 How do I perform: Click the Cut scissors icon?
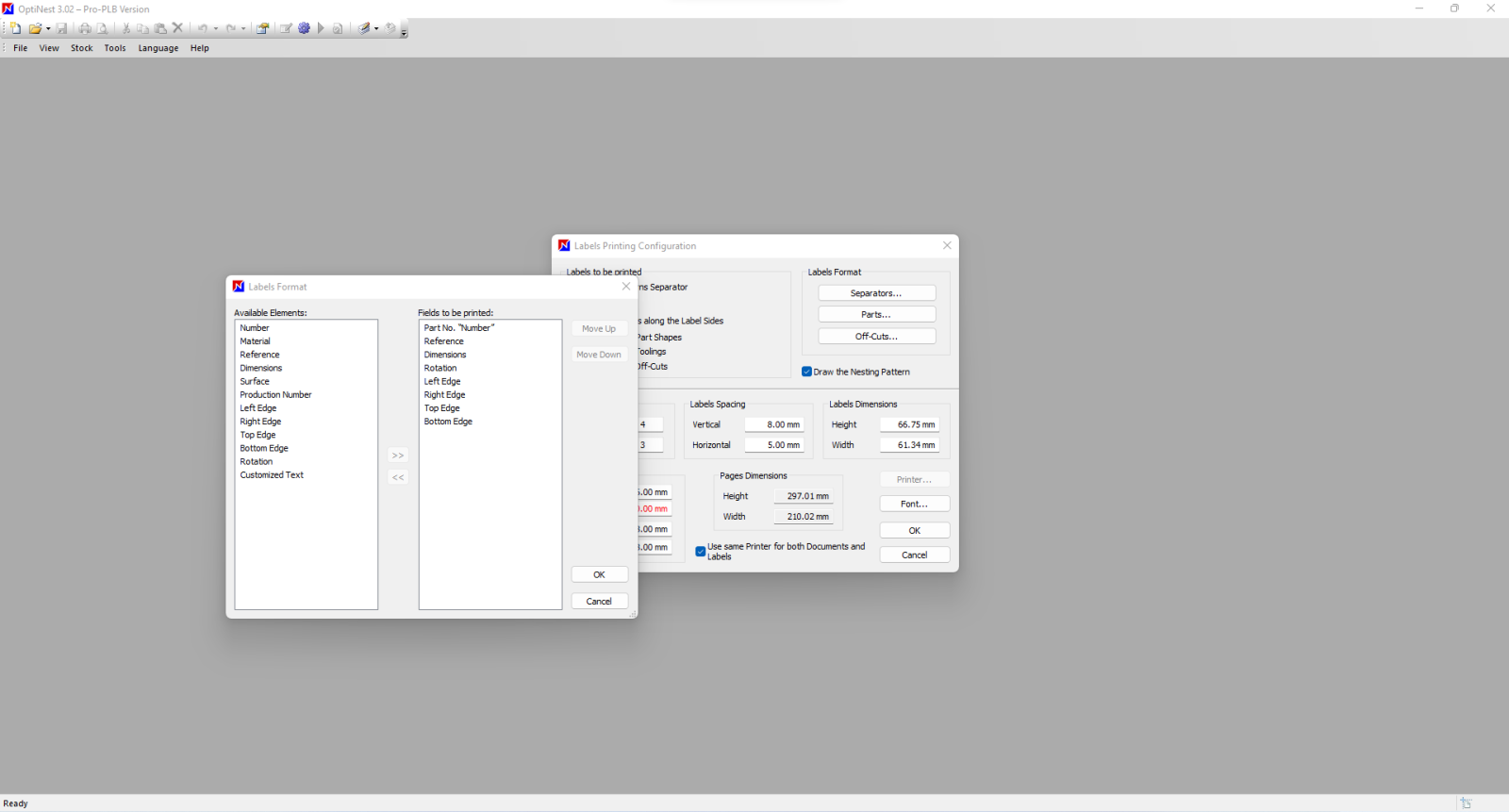pos(125,28)
